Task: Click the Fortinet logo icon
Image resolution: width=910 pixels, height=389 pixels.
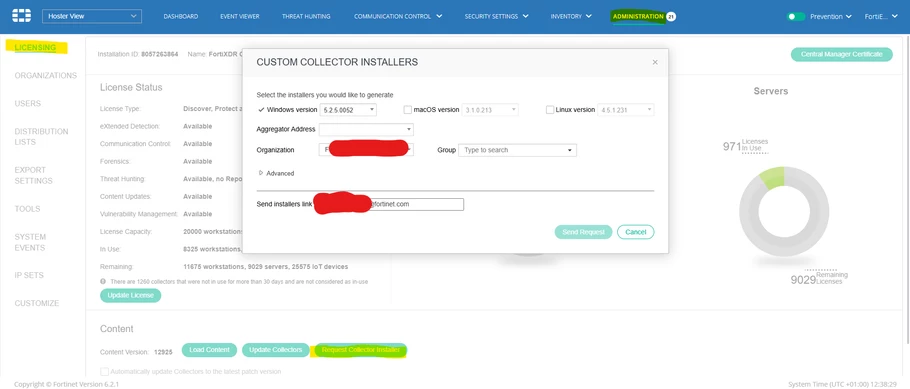Action: tap(21, 16)
